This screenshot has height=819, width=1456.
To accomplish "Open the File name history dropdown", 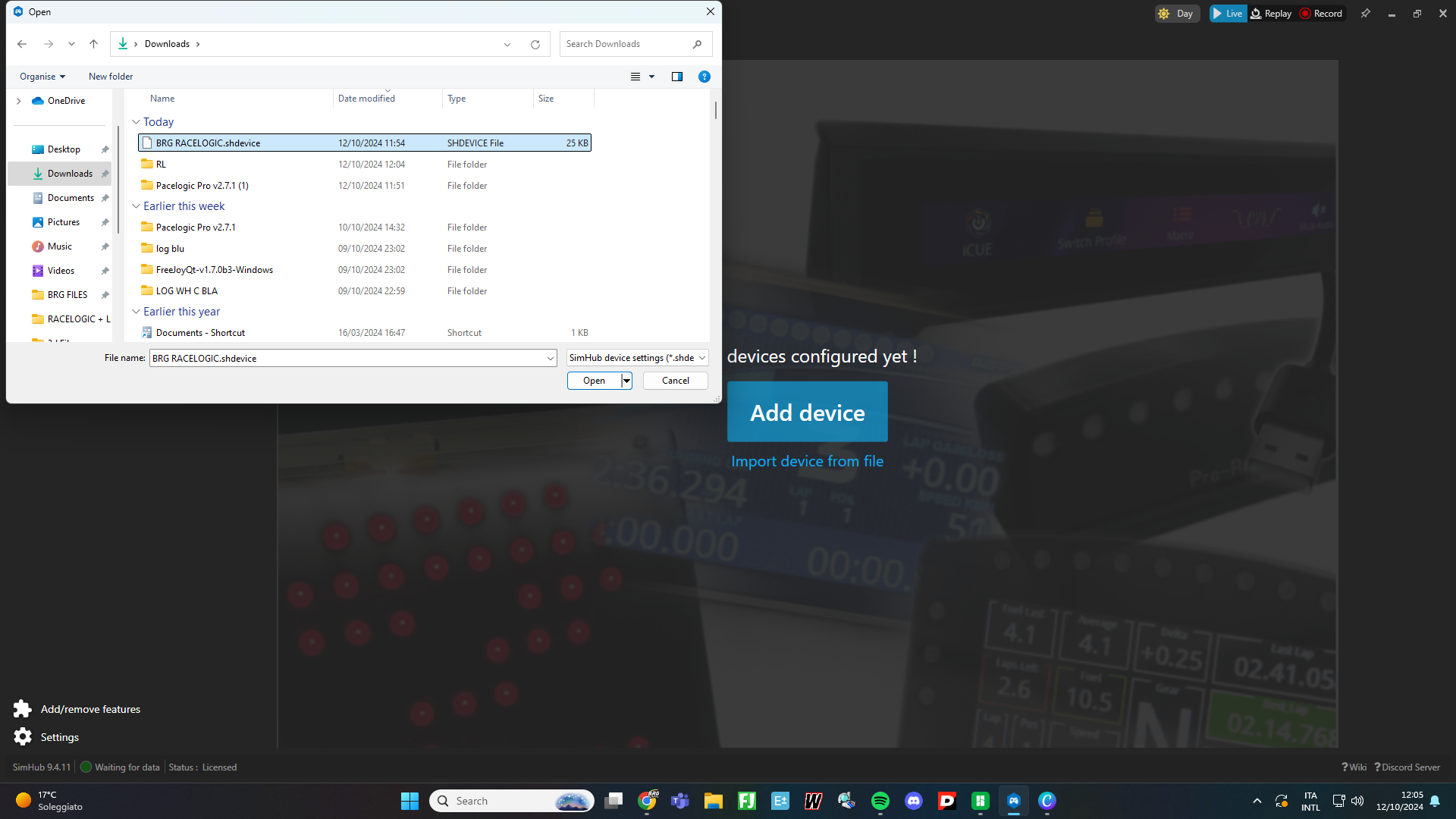I will (x=551, y=358).
